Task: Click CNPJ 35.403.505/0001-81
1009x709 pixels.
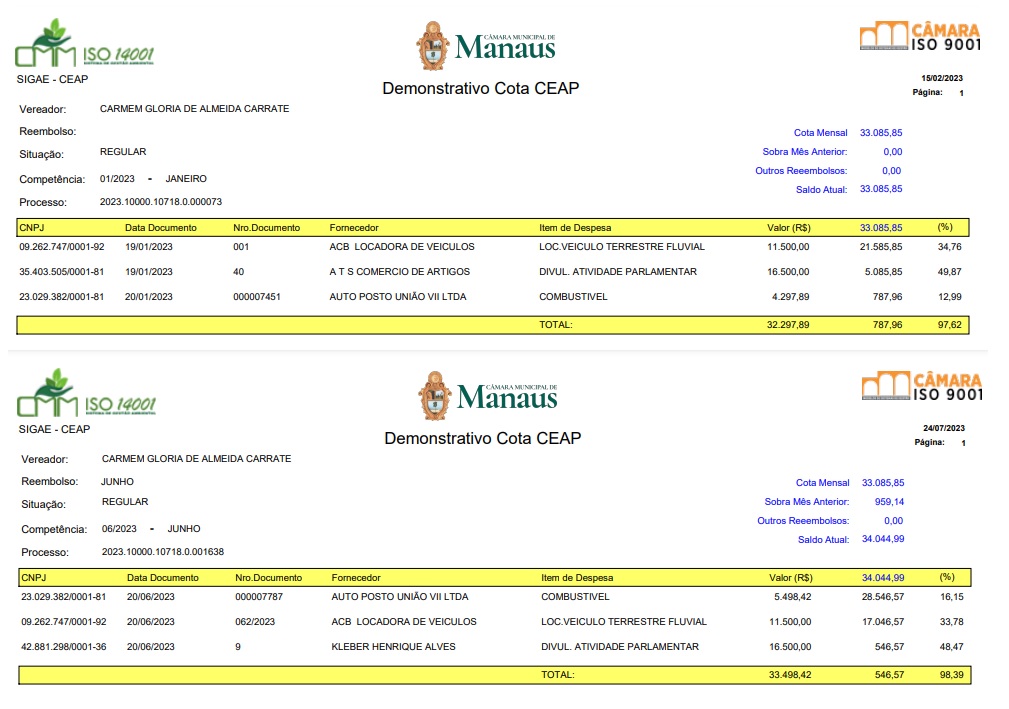Action: coord(62,272)
